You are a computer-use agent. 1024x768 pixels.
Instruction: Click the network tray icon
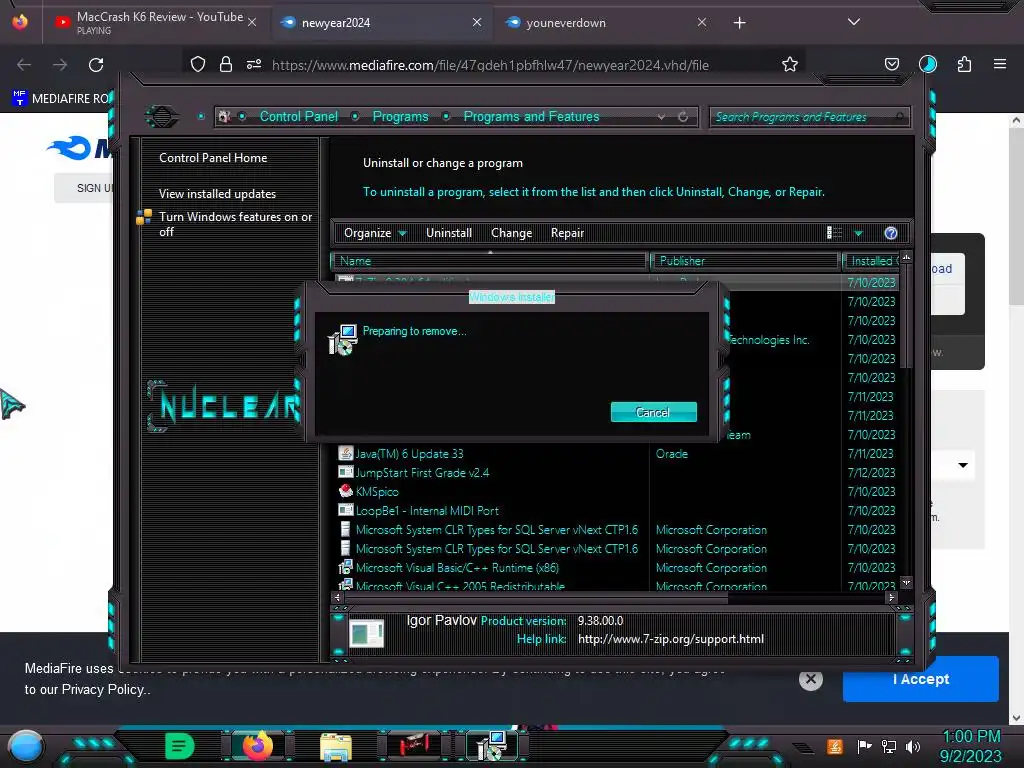click(x=889, y=746)
